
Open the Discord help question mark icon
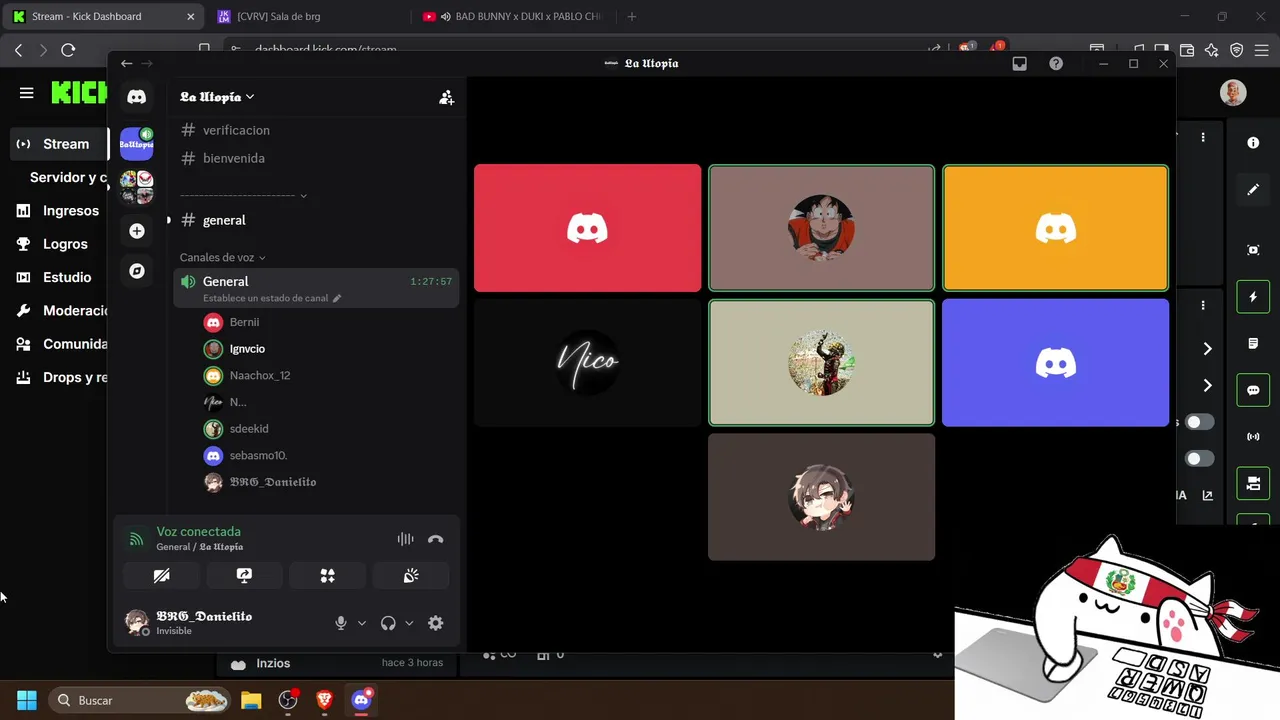1056,63
